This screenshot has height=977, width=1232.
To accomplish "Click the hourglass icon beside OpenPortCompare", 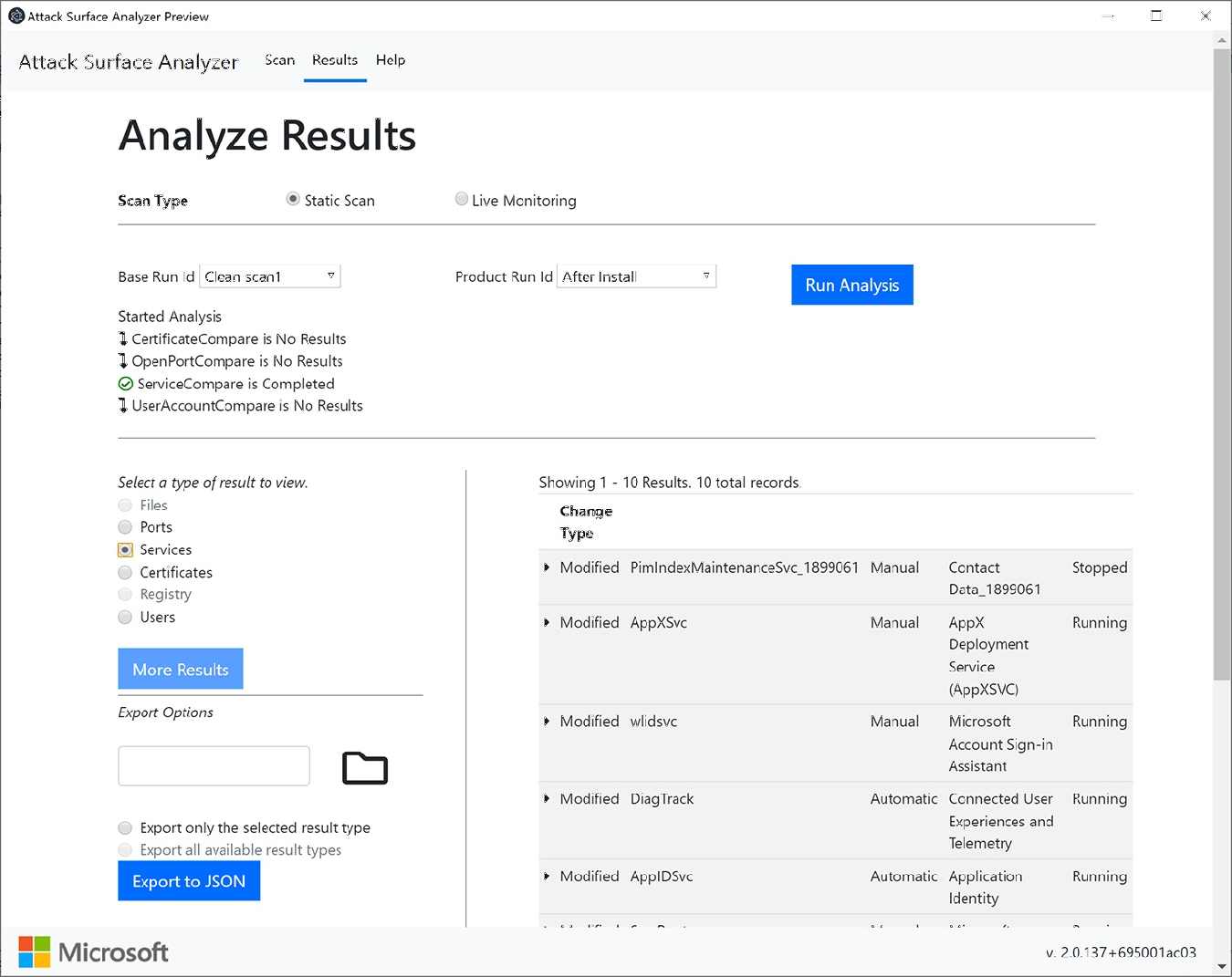I will click(x=123, y=360).
